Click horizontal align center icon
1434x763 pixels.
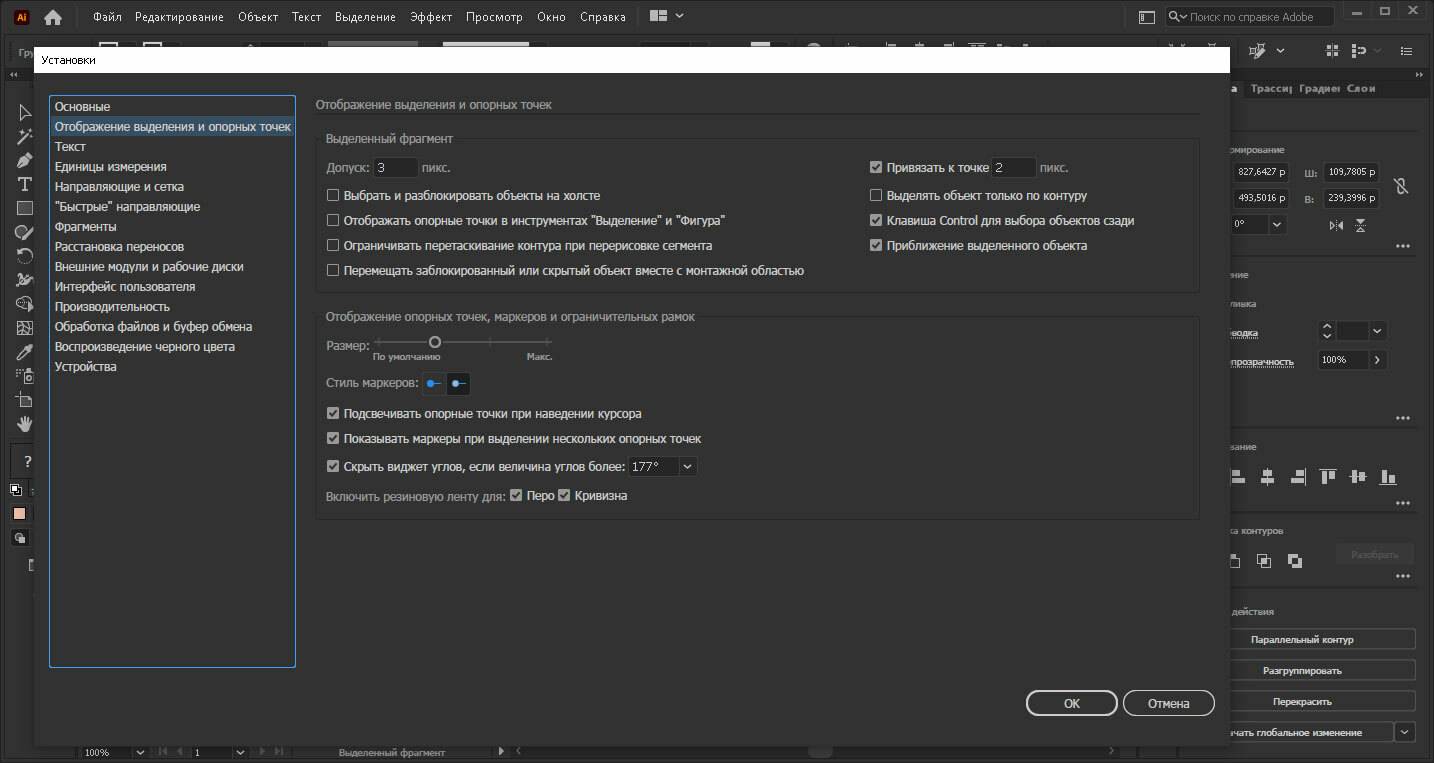pyautogui.click(x=1267, y=477)
